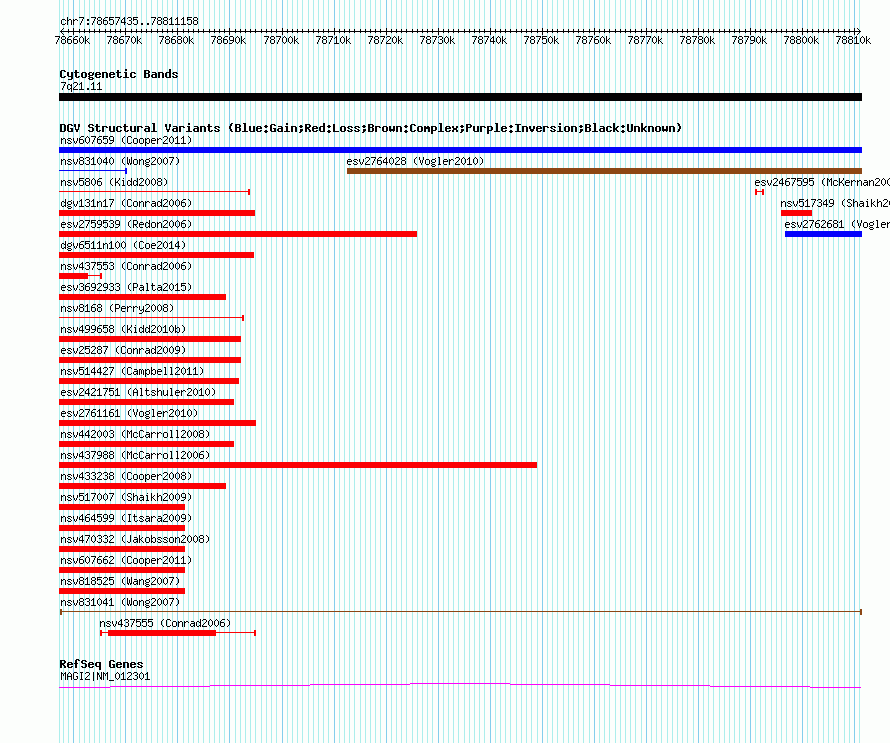Select the RefSeq Genes track heading
Viewport: 890px width, 743px height.
tap(101, 664)
